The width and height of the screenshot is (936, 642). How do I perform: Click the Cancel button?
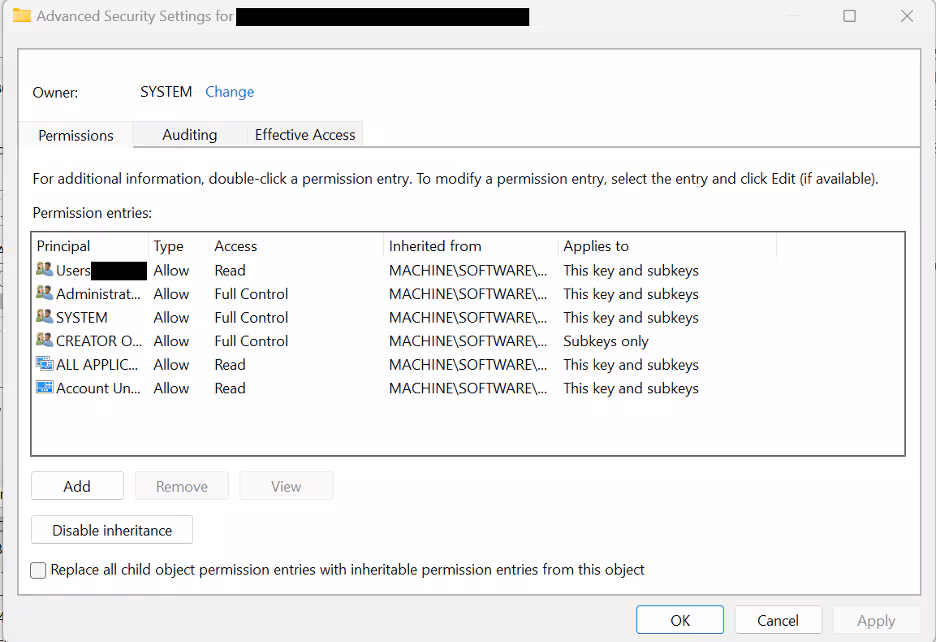(x=778, y=620)
